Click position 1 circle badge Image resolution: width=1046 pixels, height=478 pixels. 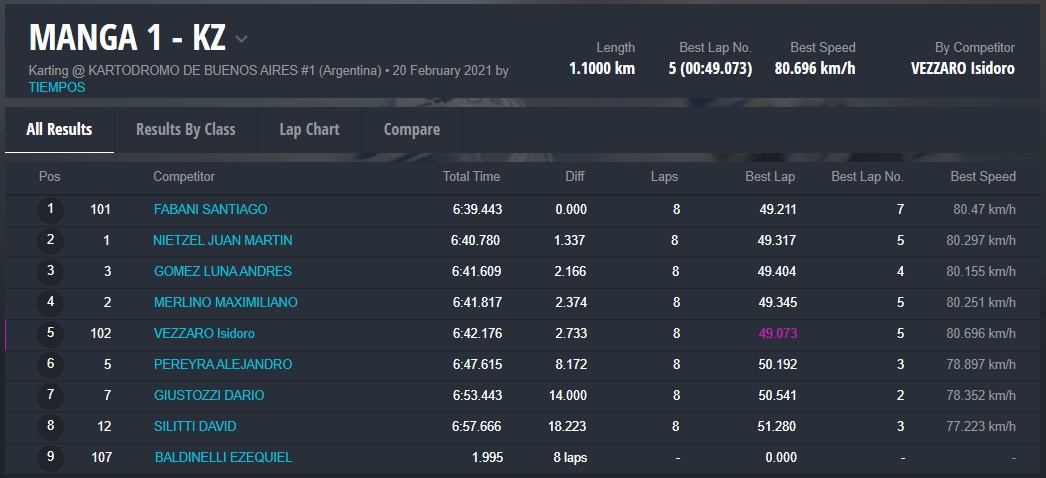tap(50, 210)
